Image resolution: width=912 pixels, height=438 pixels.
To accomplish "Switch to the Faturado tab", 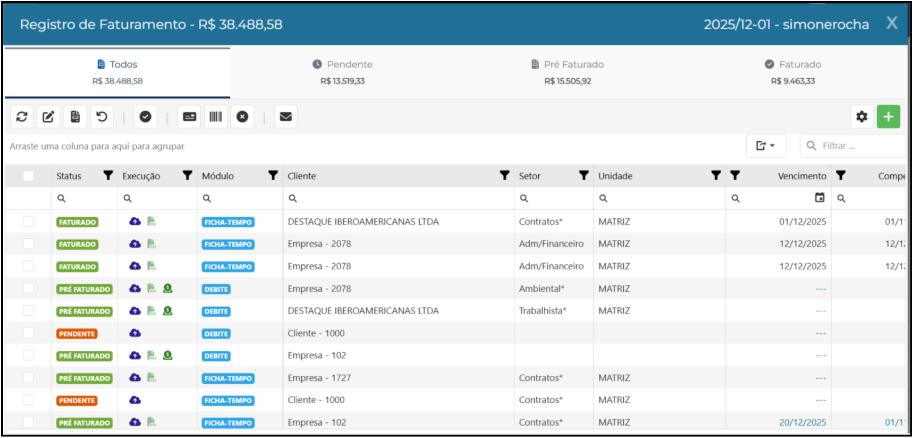I will tap(793, 72).
